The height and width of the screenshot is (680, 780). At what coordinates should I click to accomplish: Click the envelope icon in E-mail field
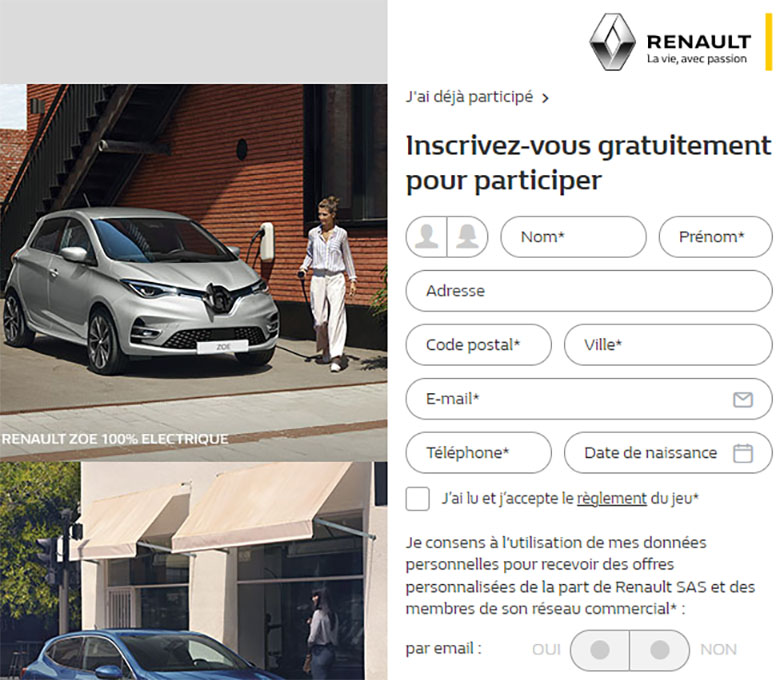point(743,399)
